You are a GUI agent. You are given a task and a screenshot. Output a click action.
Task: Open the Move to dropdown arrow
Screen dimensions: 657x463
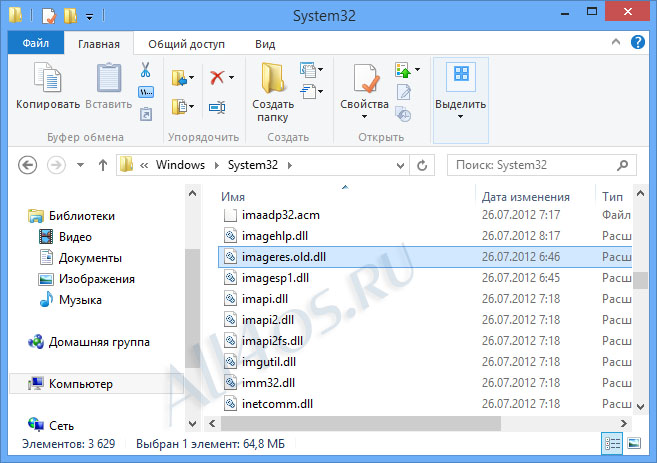pos(191,78)
